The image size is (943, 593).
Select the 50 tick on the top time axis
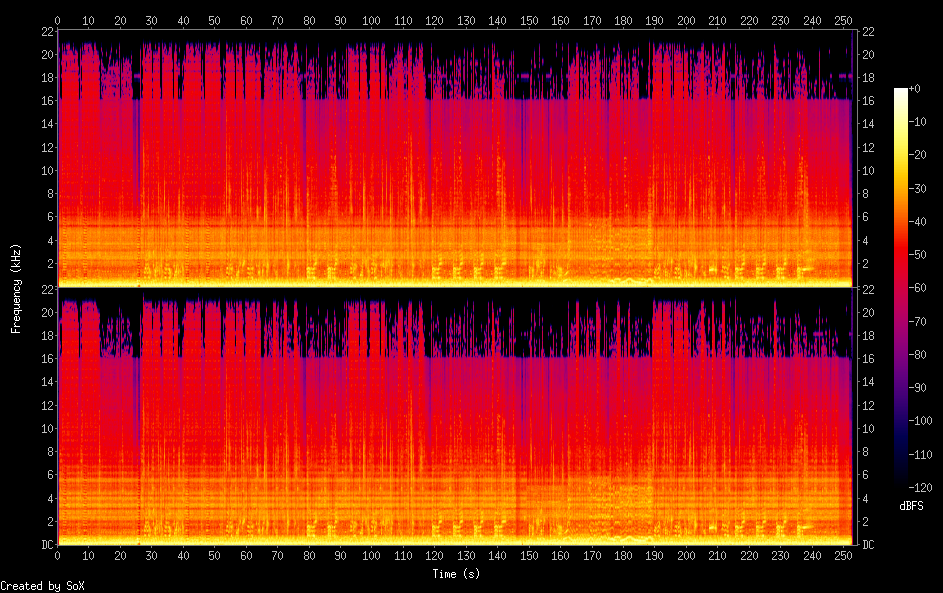[x=215, y=20]
